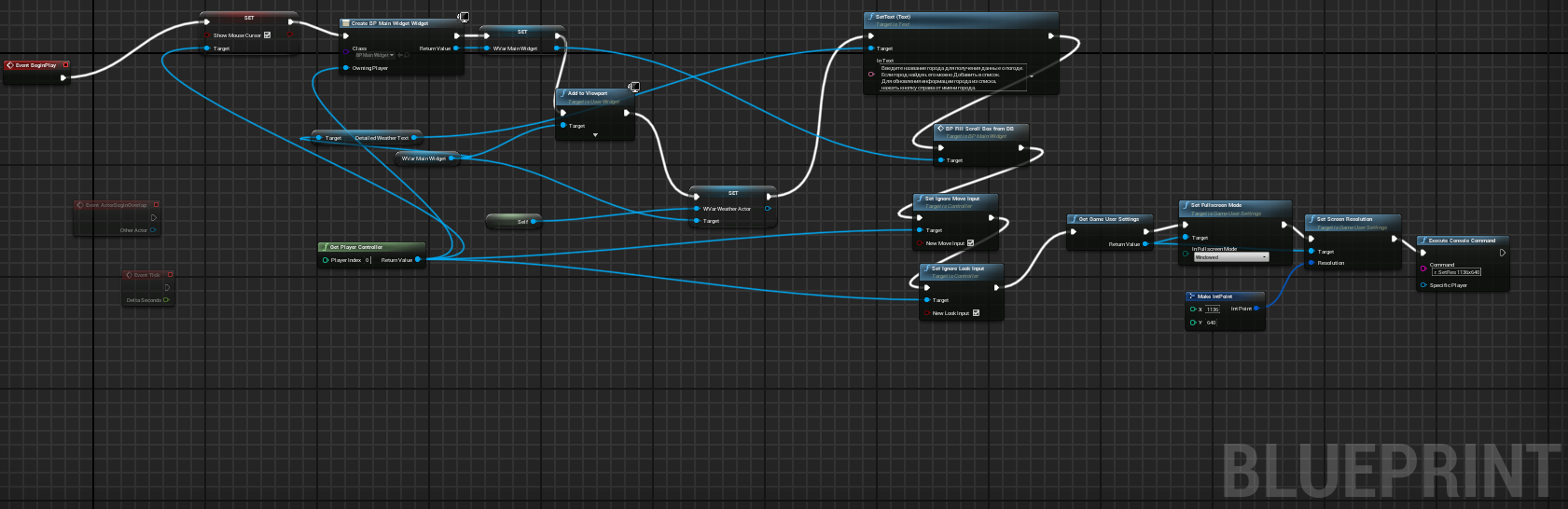The height and width of the screenshot is (509, 1568).
Task: Click the Add to Viewport exec output pin
Action: 626,113
